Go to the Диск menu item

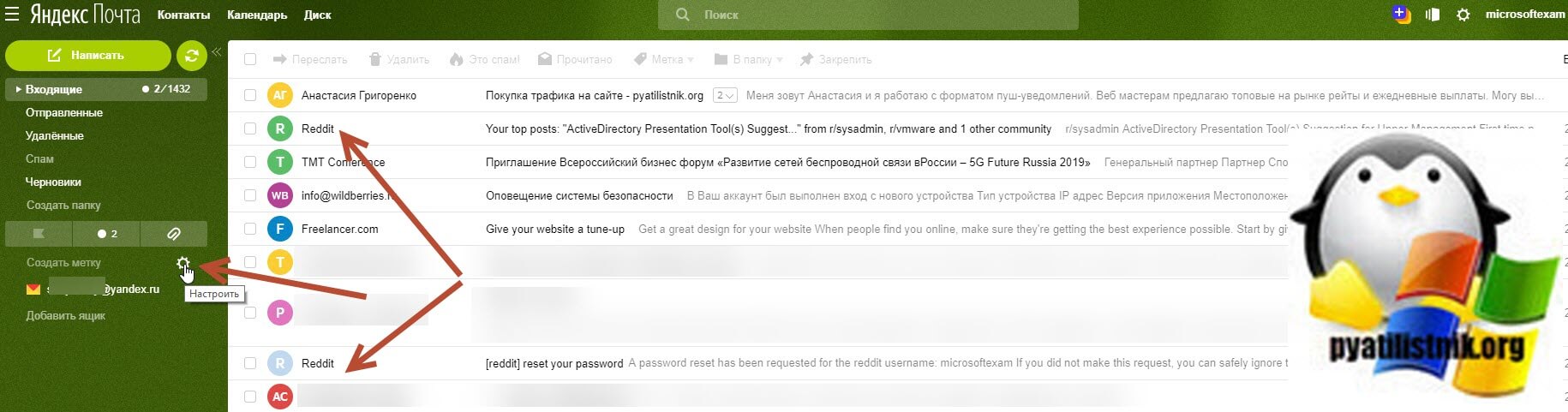317,15
